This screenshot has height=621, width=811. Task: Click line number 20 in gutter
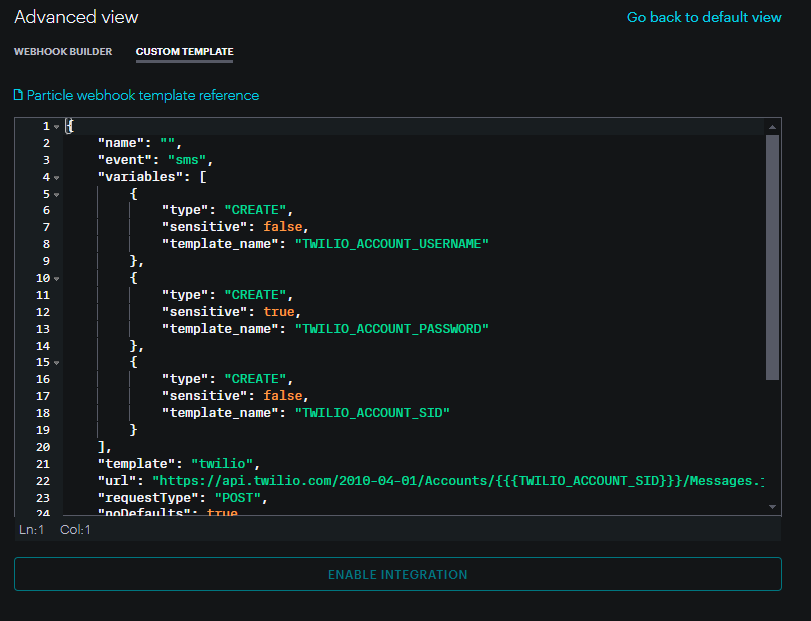pyautogui.click(x=43, y=447)
